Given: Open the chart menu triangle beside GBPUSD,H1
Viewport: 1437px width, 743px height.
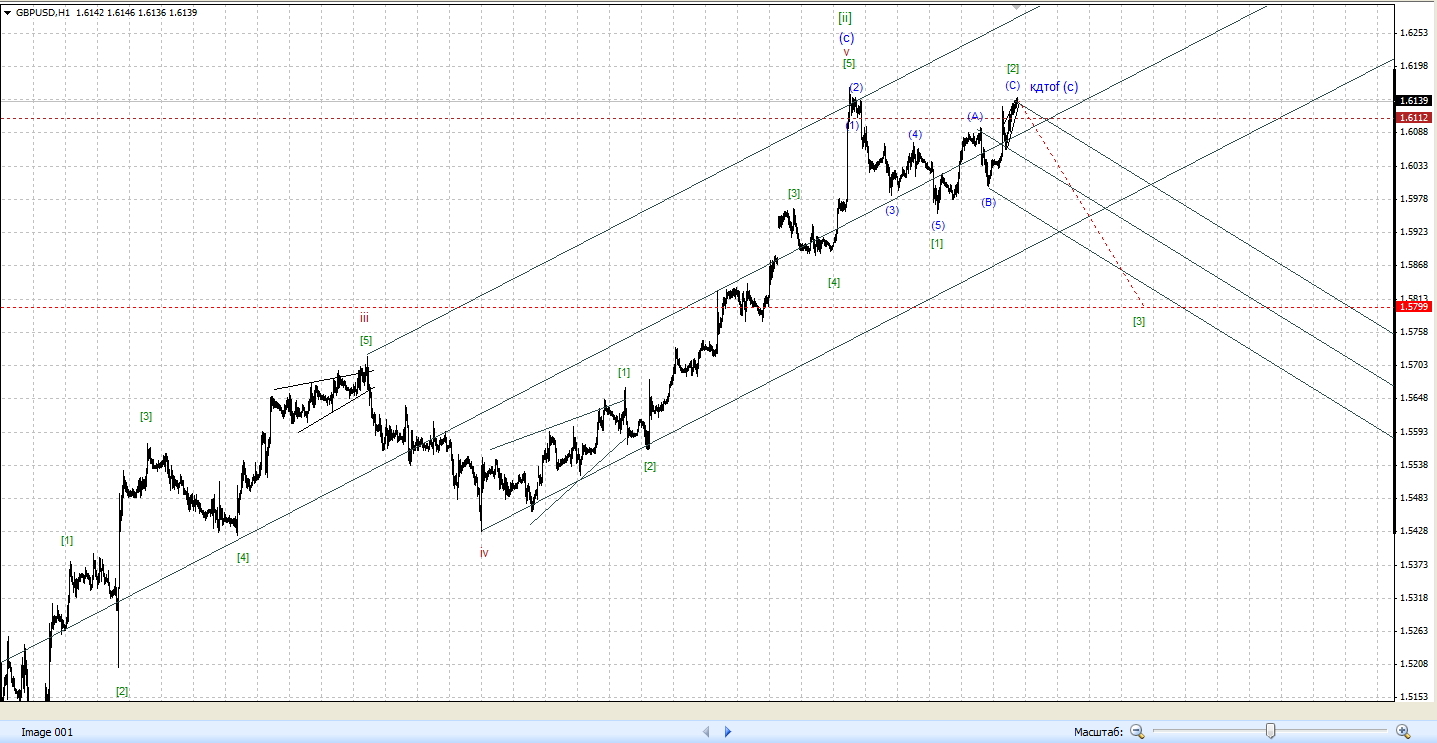Looking at the screenshot, I should click(7, 12).
